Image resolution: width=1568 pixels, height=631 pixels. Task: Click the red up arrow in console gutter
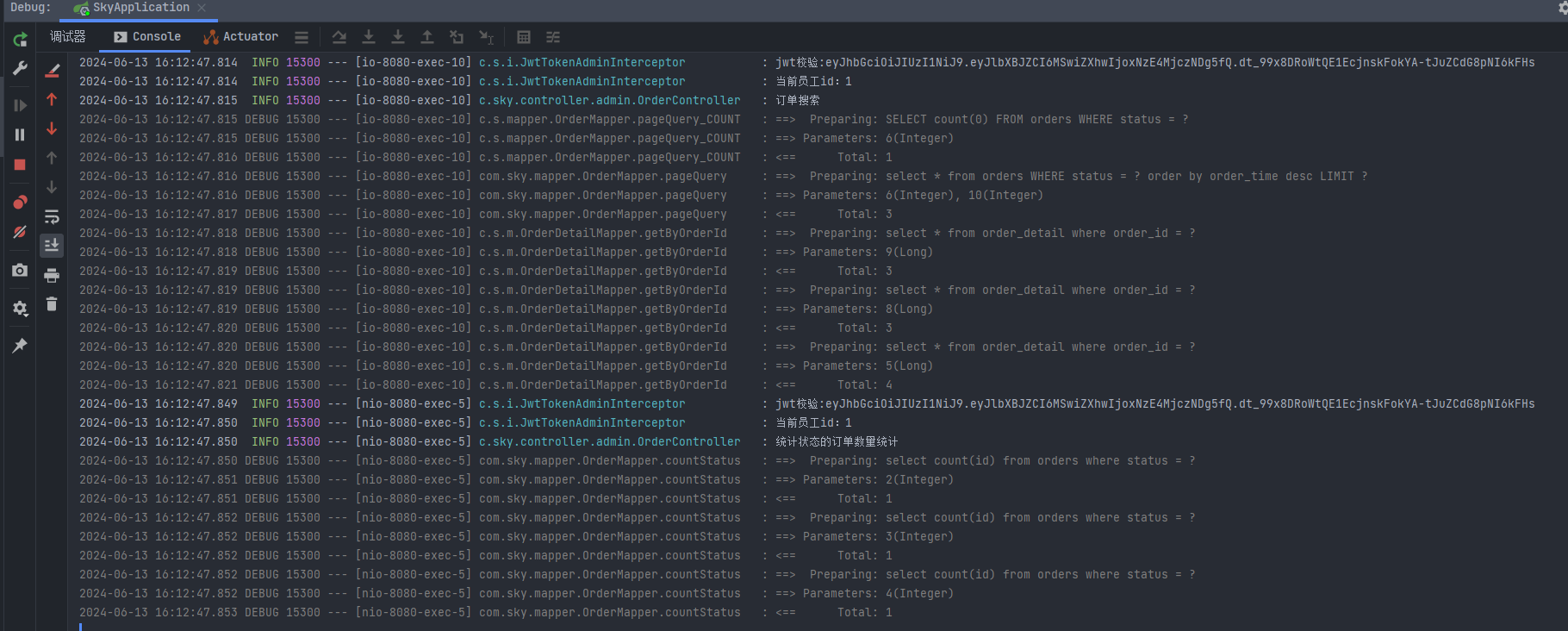(x=52, y=99)
